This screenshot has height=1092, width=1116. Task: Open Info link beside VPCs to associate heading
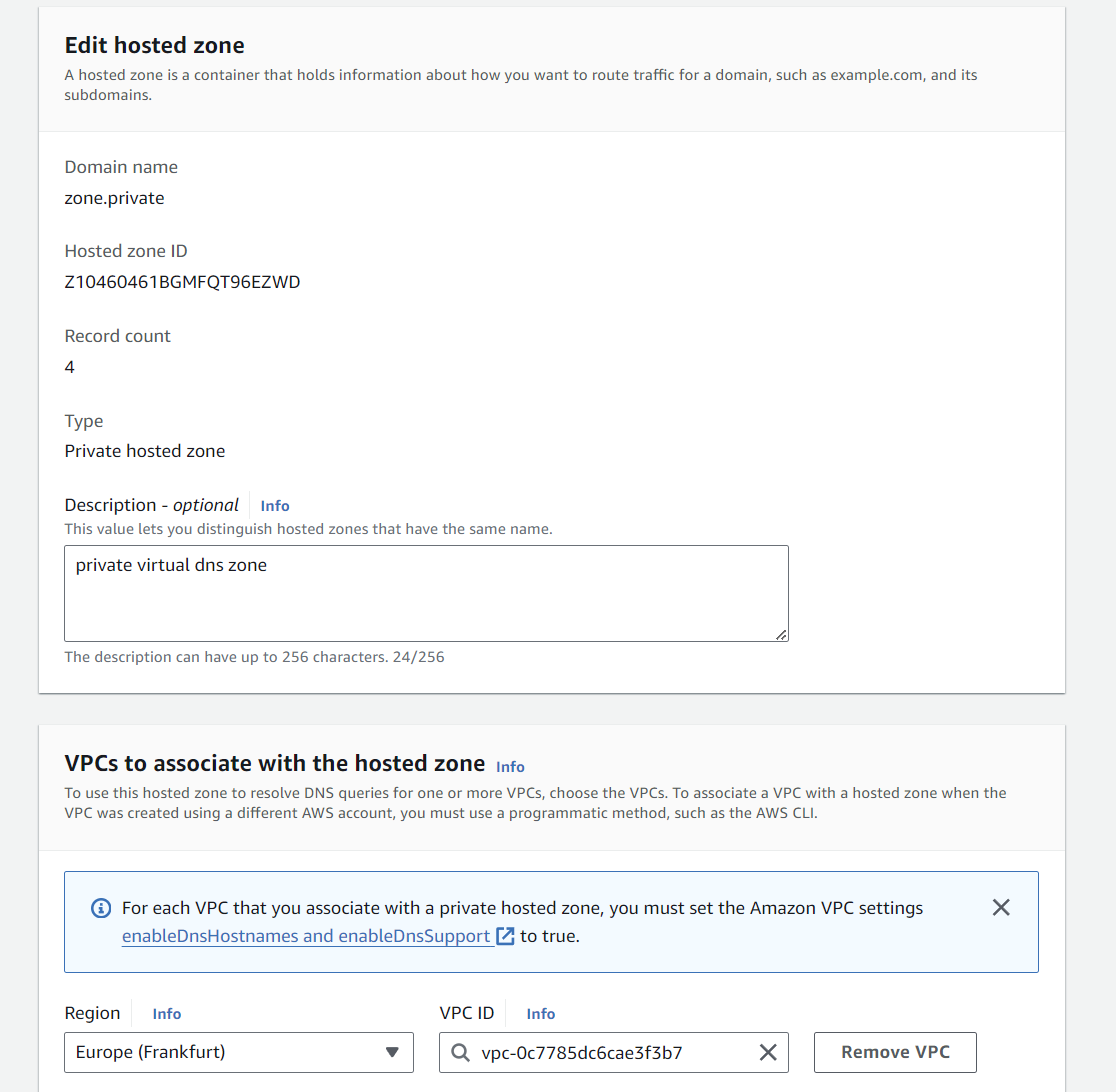click(x=510, y=766)
